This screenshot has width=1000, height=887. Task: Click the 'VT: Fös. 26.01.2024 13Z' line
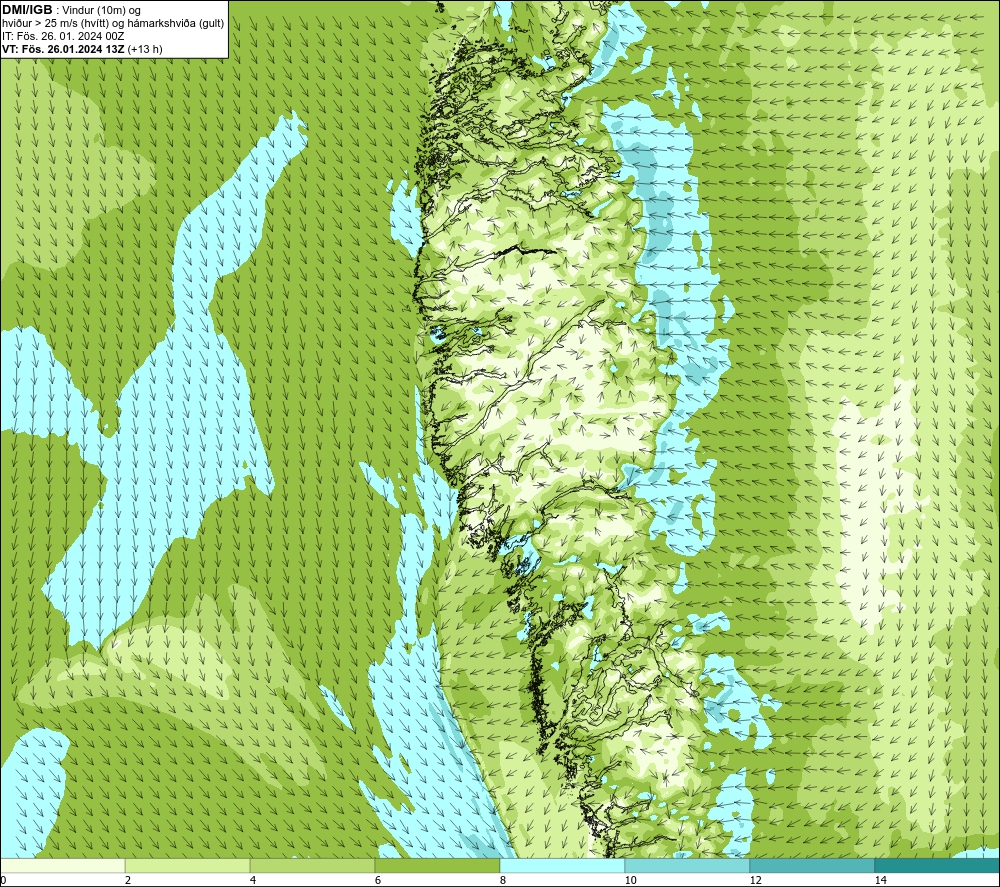63,49
